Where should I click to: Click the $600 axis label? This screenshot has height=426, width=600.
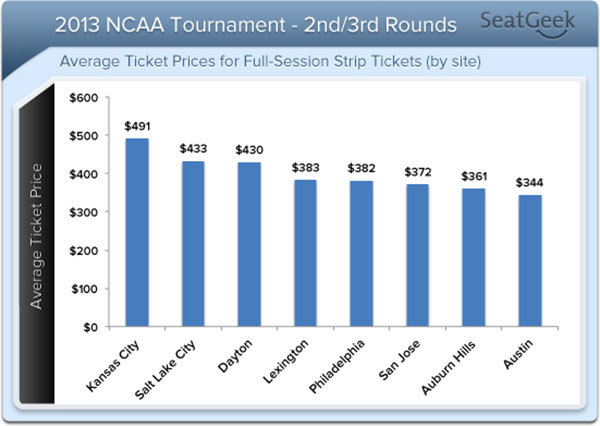[x=84, y=98]
